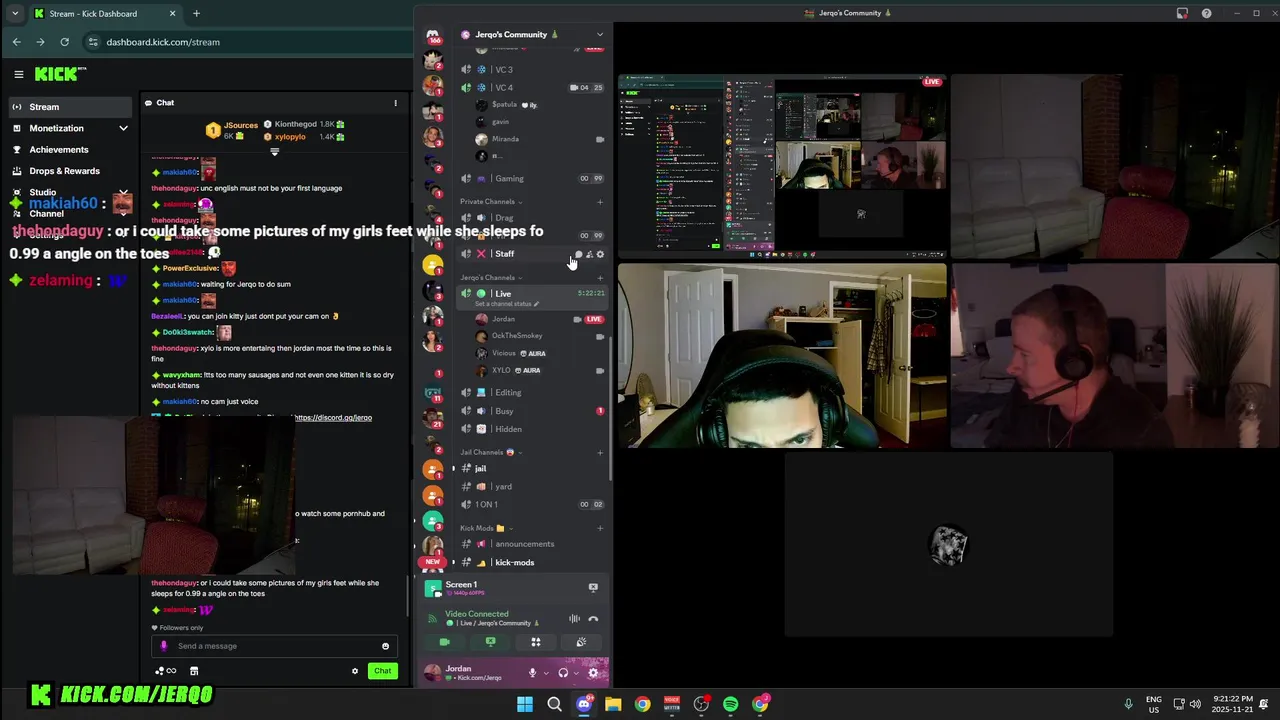The height and width of the screenshot is (720, 1280).
Task: Open chat settings gear in Kick
Action: [x=355, y=671]
